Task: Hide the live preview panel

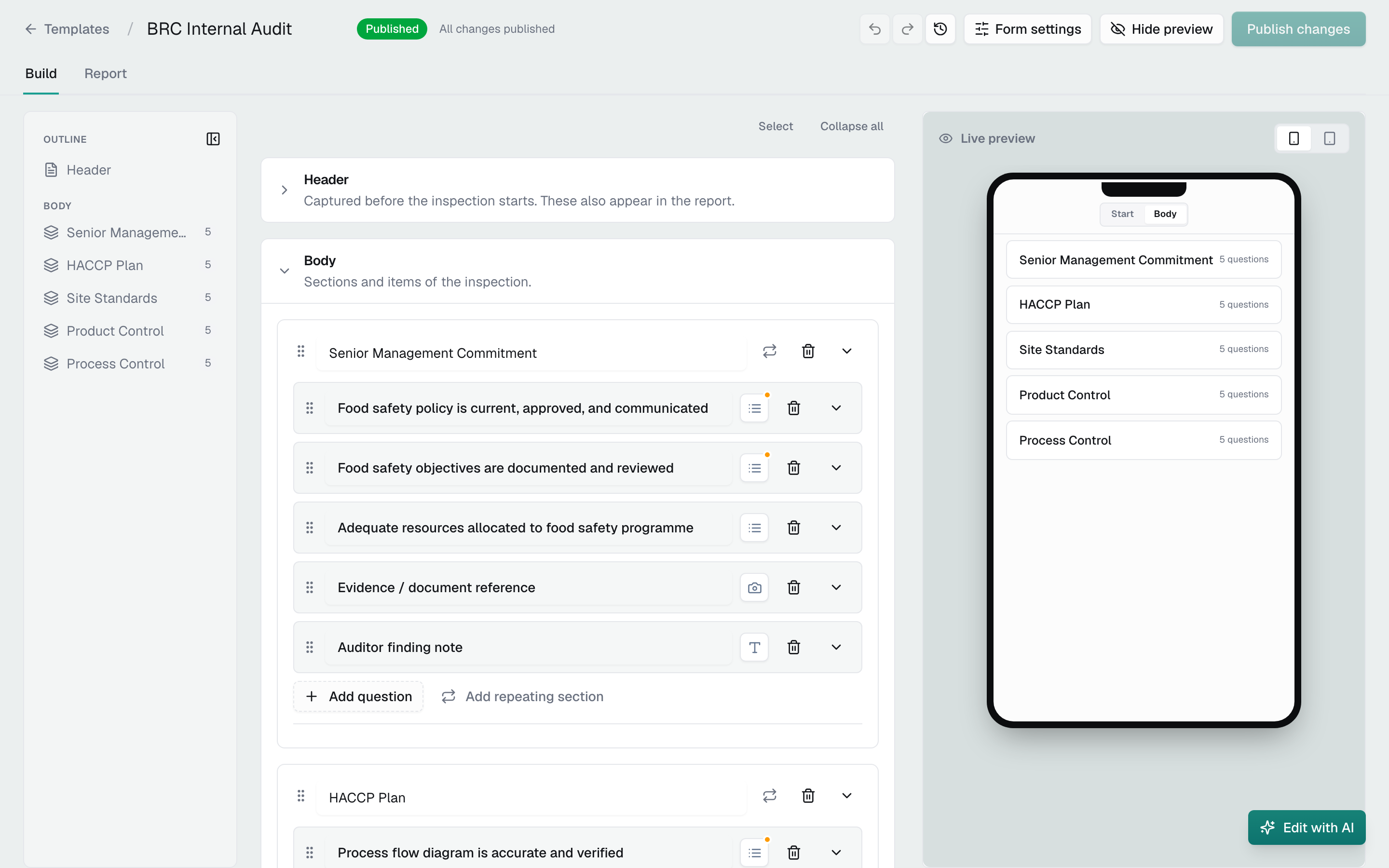Action: (1161, 29)
